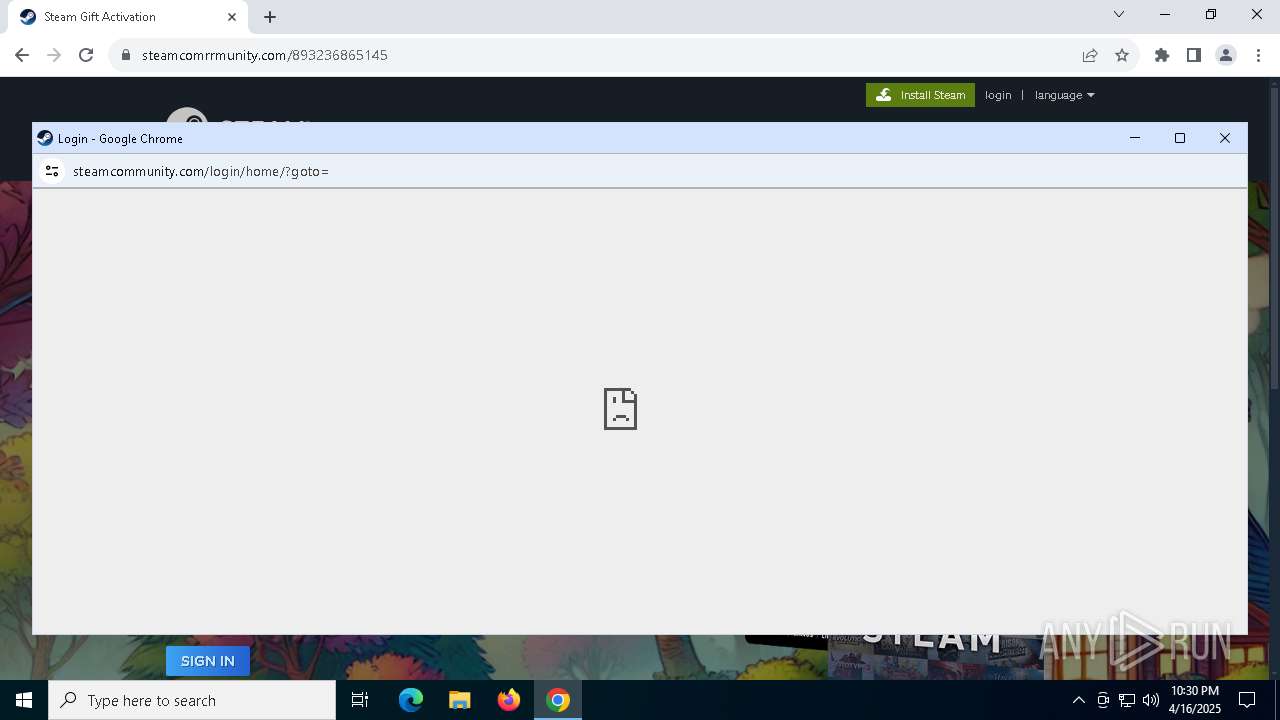Open the taskbar clock and date
This screenshot has width=1280, height=720.
pyautogui.click(x=1194, y=700)
